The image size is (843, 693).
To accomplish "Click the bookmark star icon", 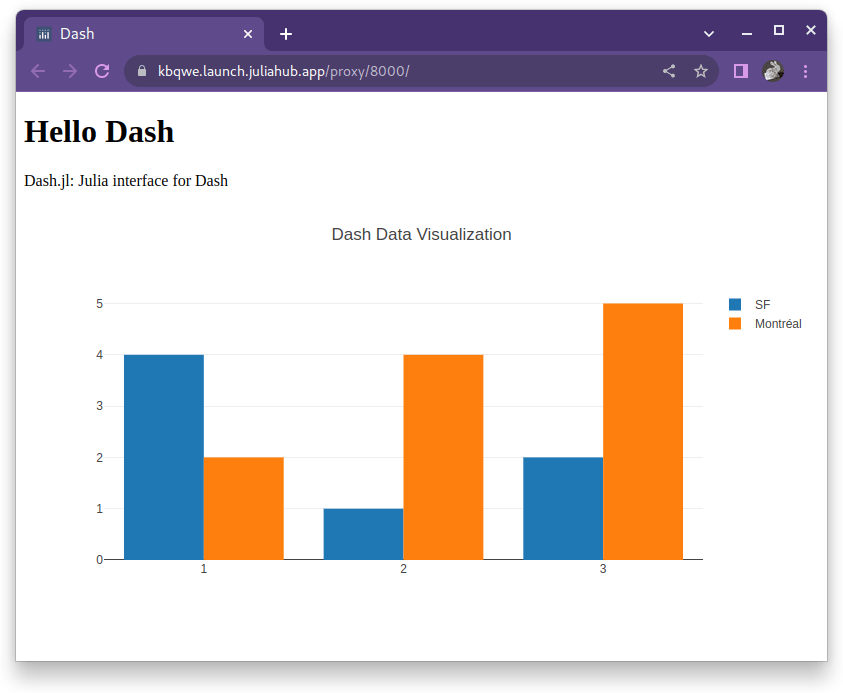I will click(x=700, y=71).
